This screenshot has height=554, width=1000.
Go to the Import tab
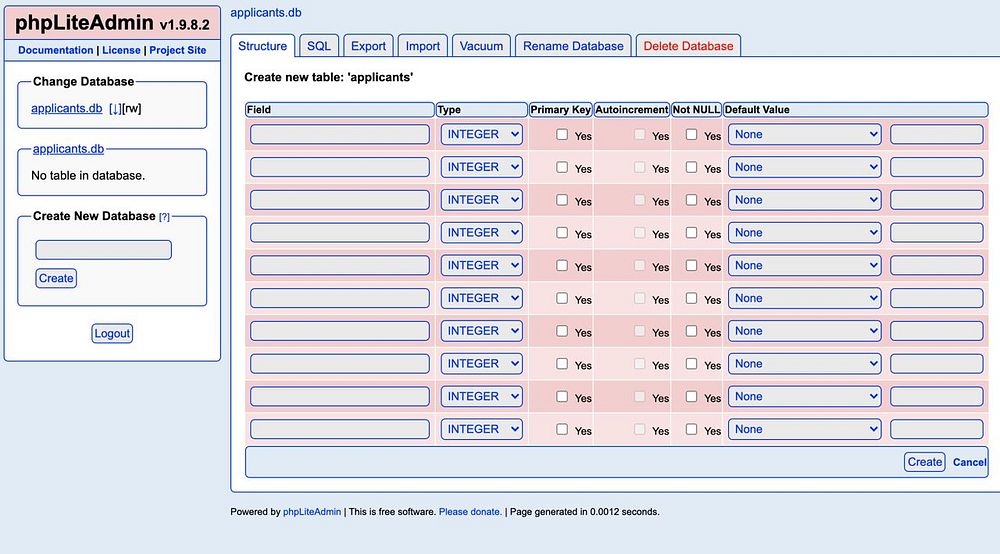[x=423, y=46]
